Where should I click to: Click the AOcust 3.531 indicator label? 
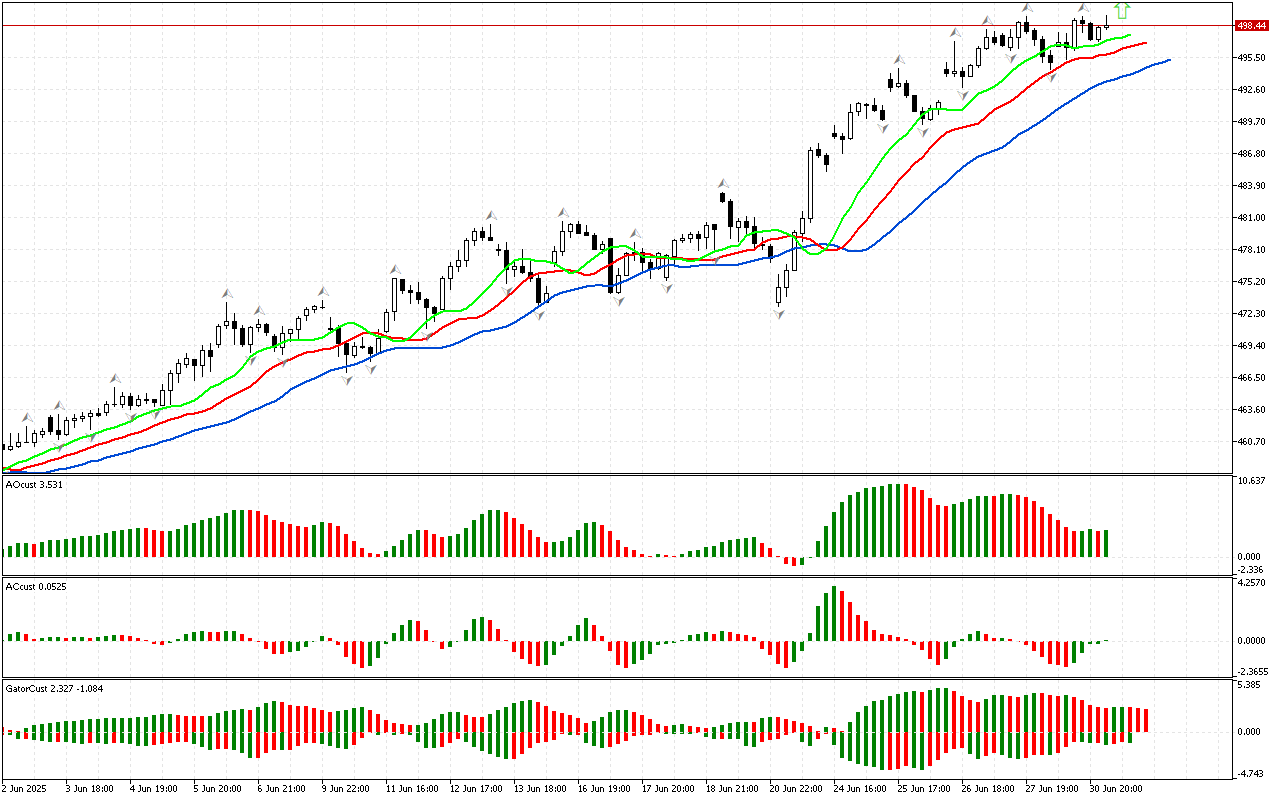(x=34, y=485)
